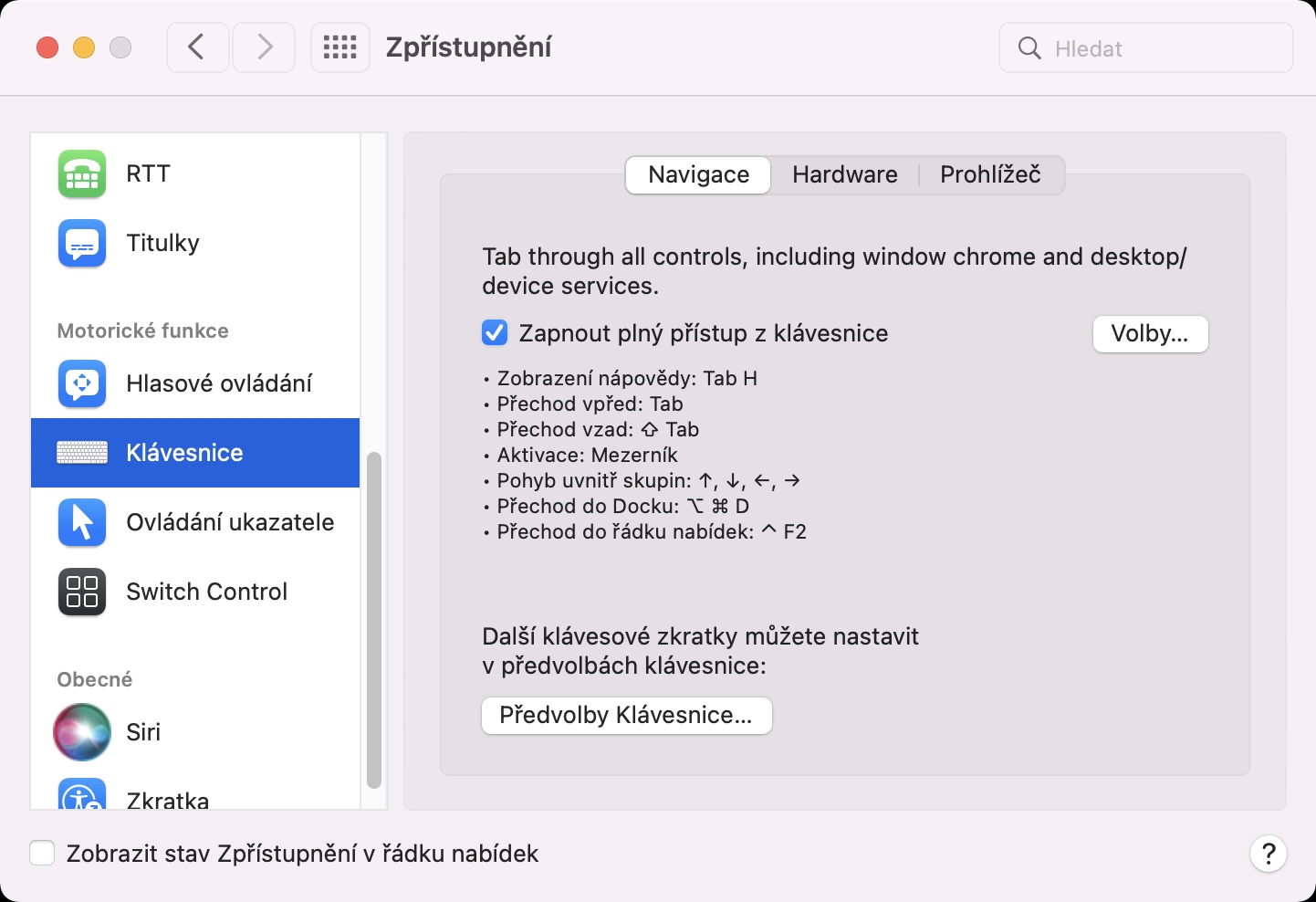
Task: Open the Zkratka accessibility shortcut icon
Action: click(x=82, y=796)
